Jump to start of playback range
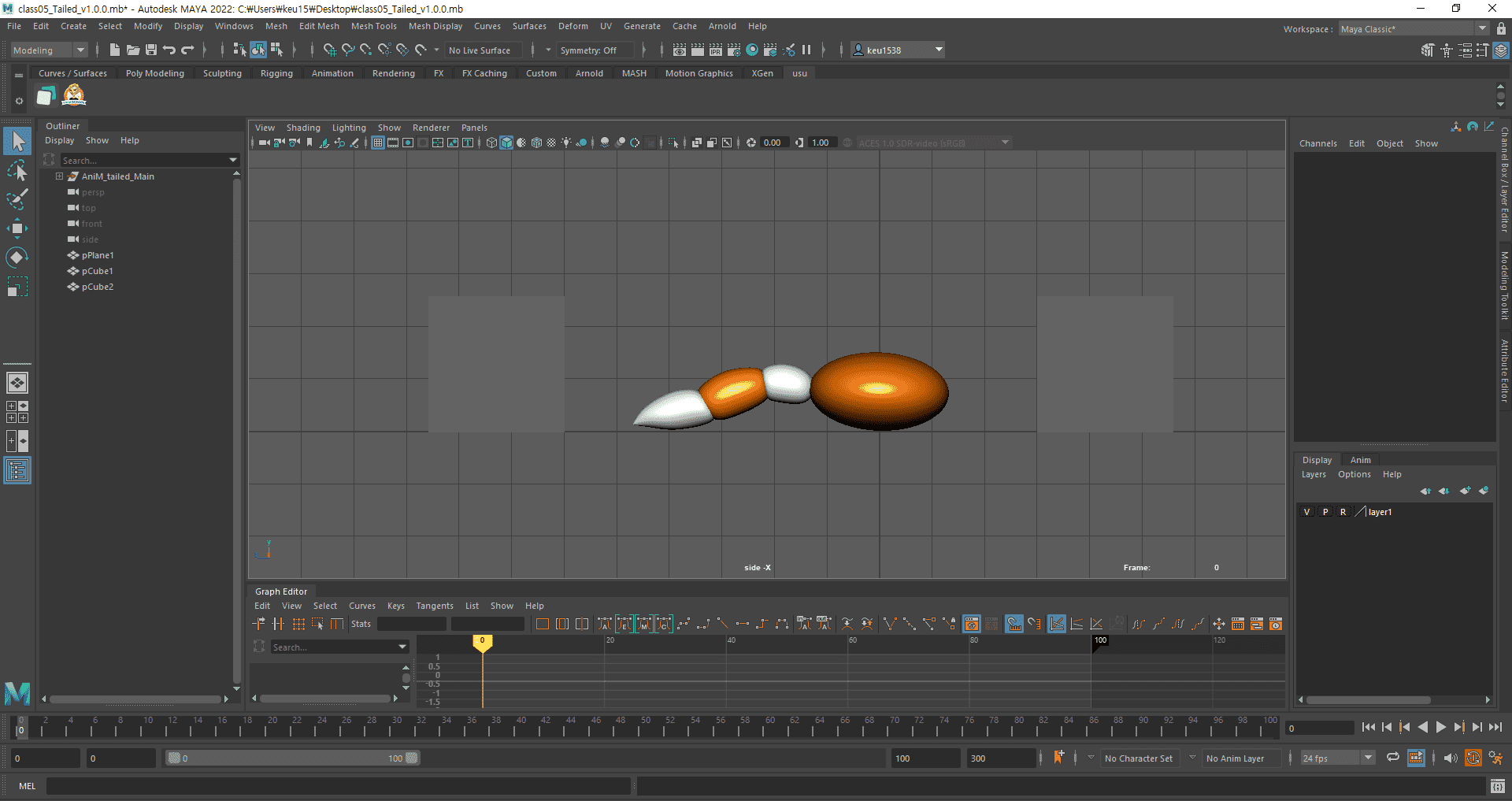Viewport: 1512px width, 801px height. pos(1368,728)
